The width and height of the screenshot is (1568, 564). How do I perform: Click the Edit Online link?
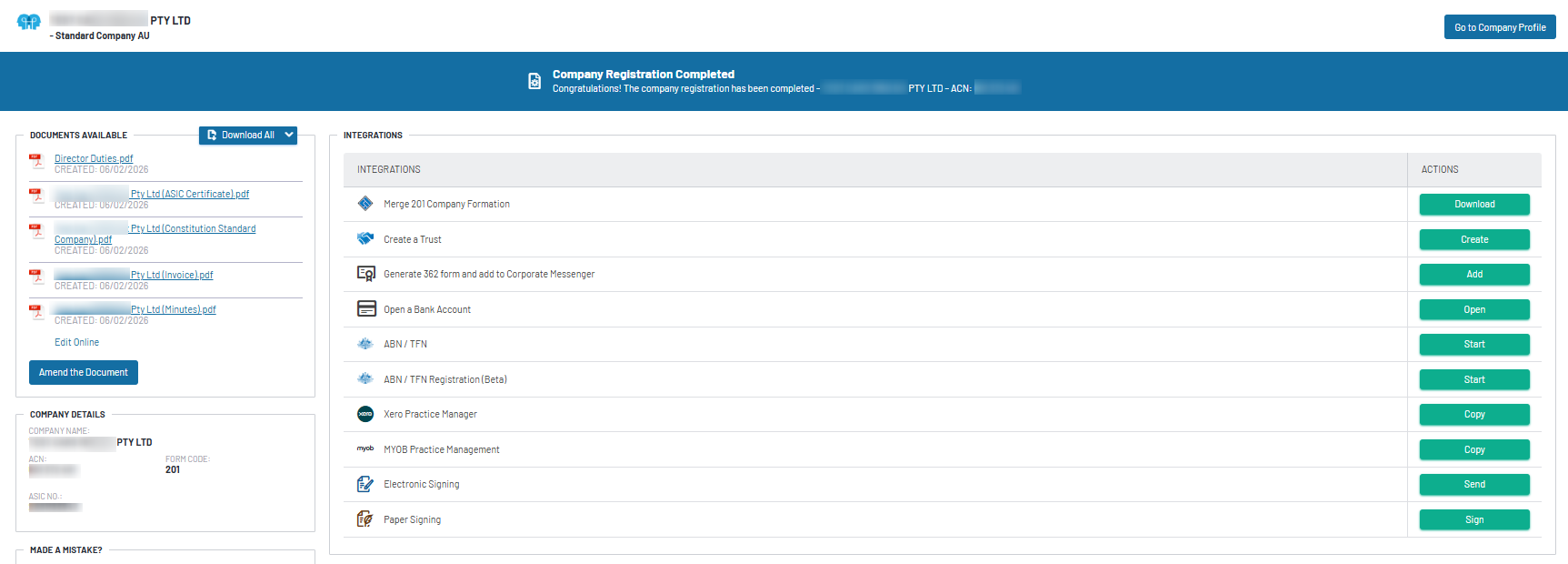coord(76,342)
